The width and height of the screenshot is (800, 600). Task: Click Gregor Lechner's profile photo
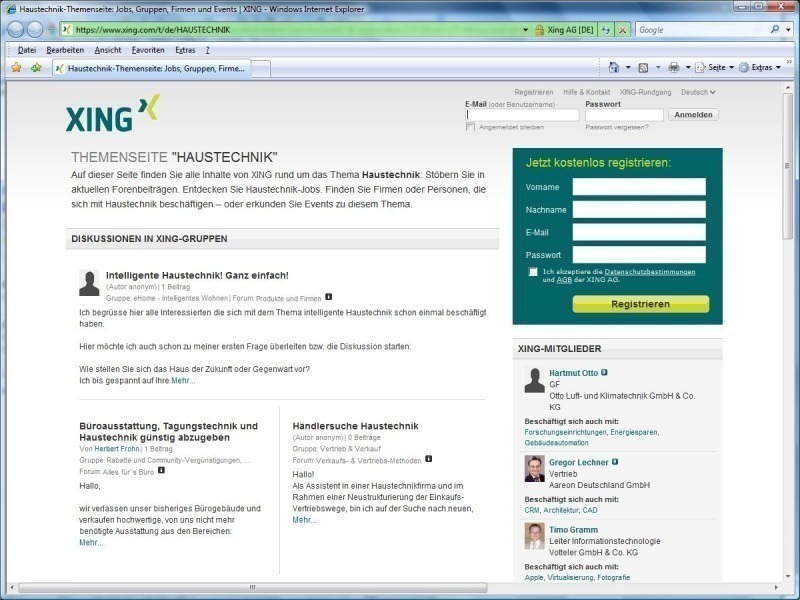tap(535, 469)
